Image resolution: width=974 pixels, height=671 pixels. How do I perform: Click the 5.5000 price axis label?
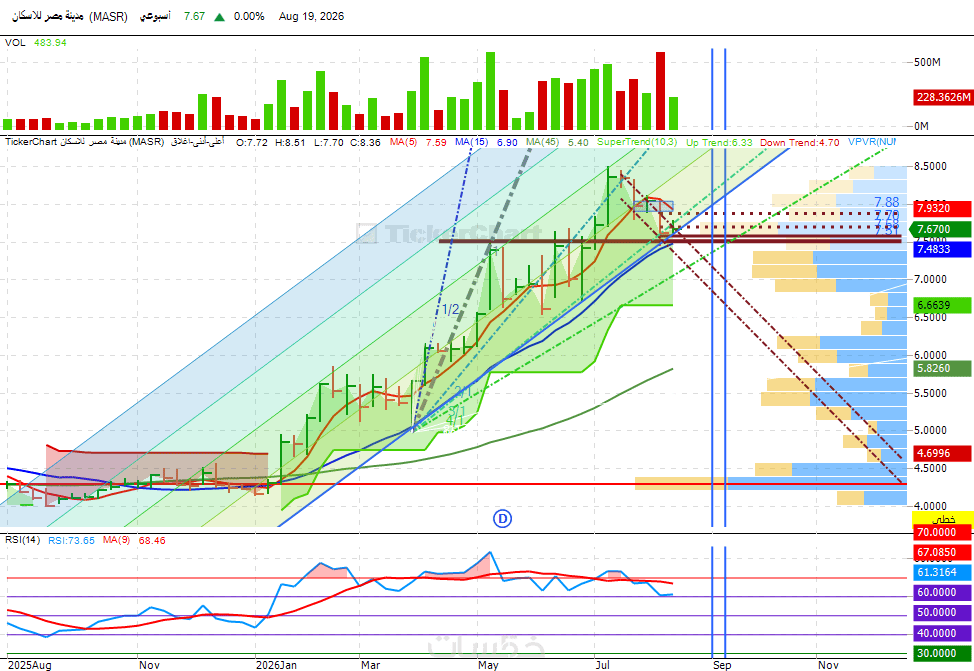(931, 393)
